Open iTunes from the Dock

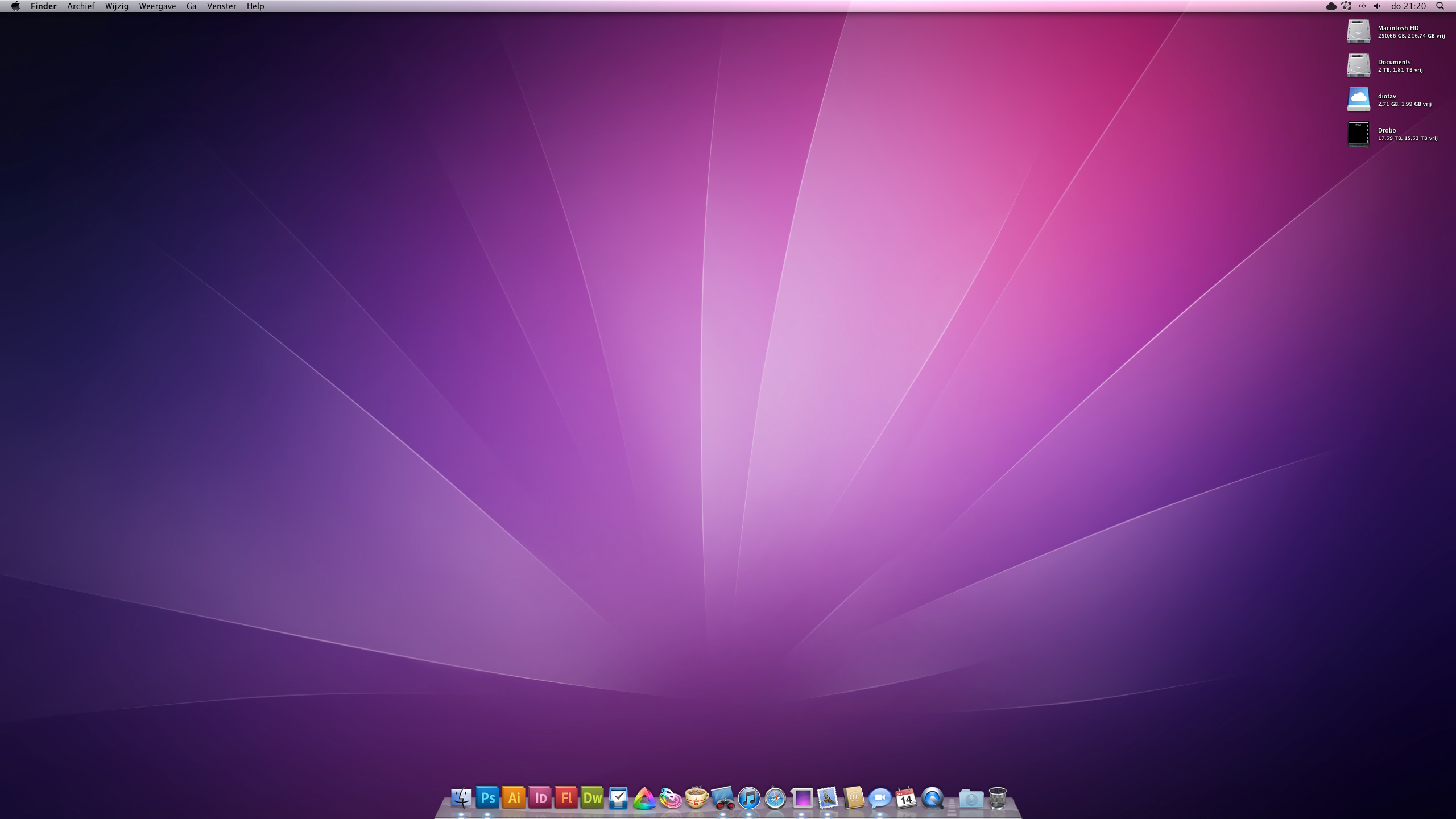[x=749, y=799]
